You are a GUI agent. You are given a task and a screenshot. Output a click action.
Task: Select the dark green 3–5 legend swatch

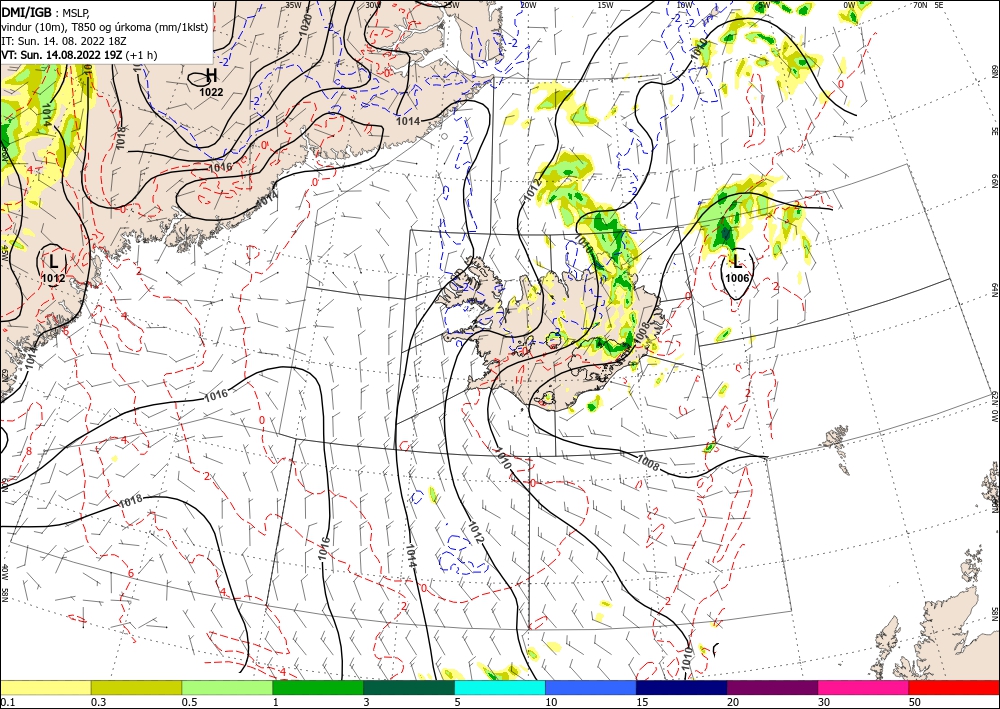point(409,687)
